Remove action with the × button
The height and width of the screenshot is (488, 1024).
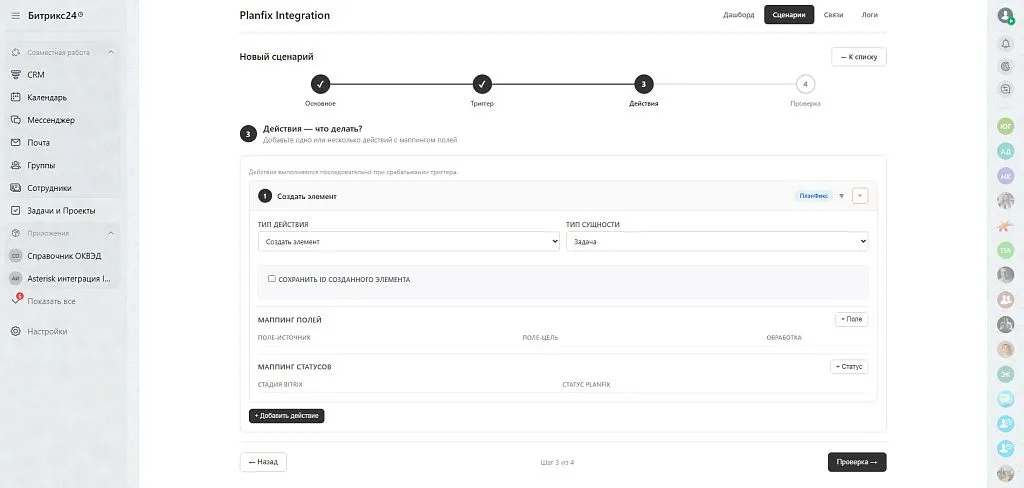pyautogui.click(x=860, y=196)
